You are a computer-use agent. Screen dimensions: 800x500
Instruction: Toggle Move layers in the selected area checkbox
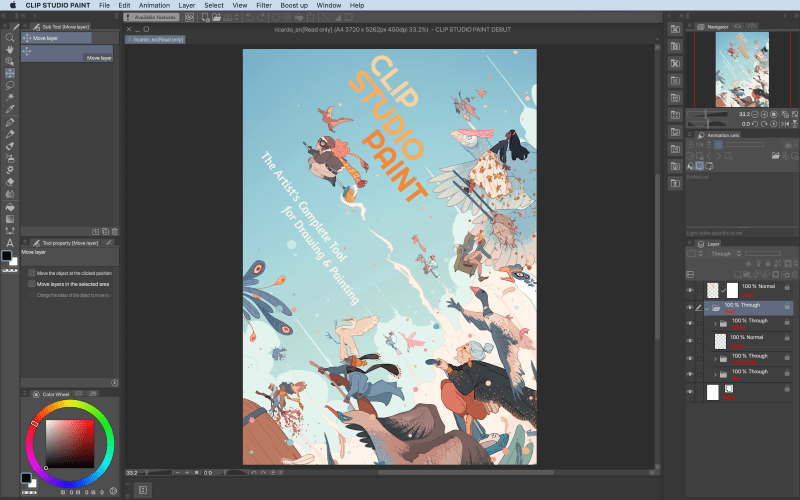(x=32, y=284)
